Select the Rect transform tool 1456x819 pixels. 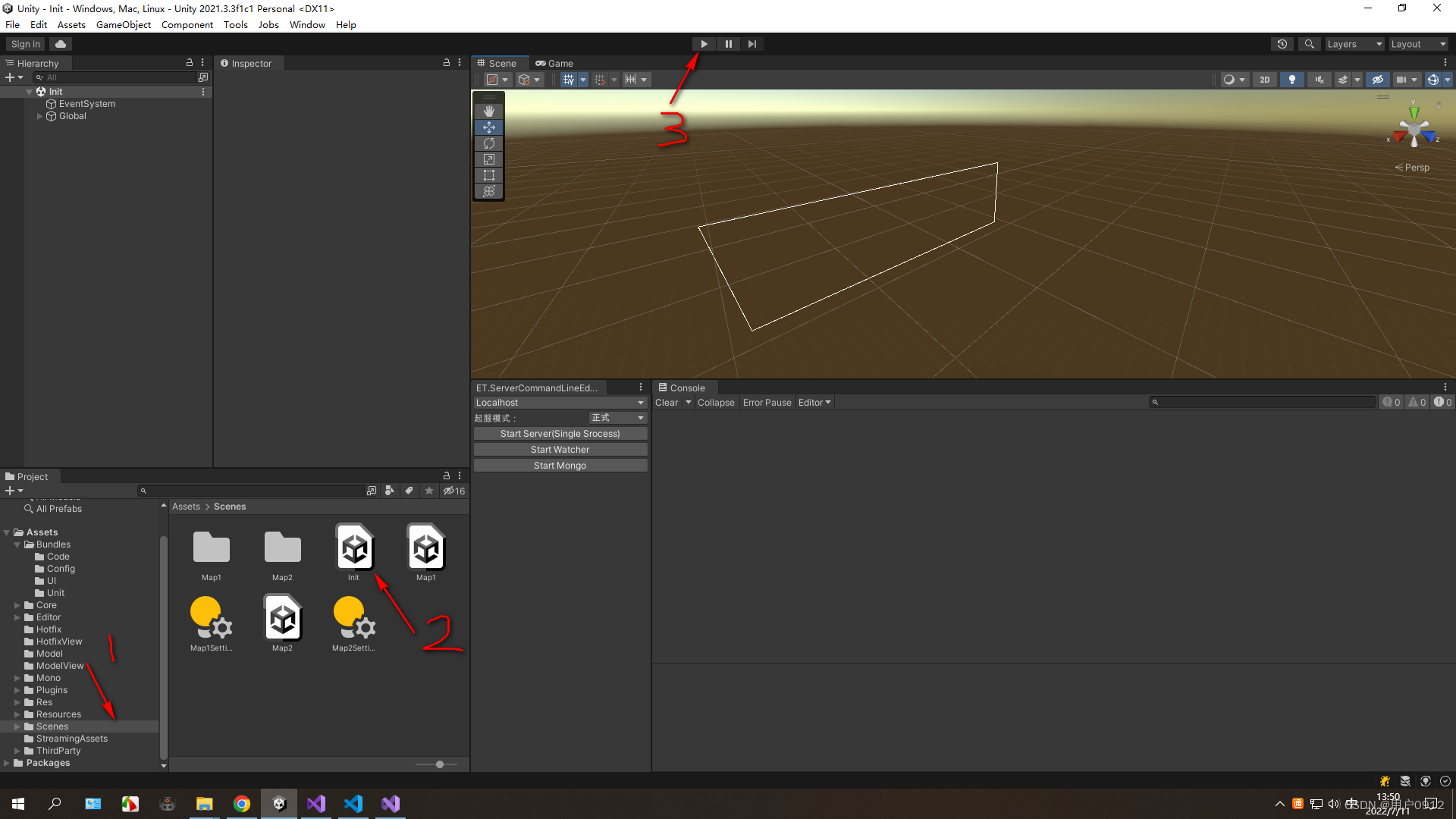[x=489, y=175]
